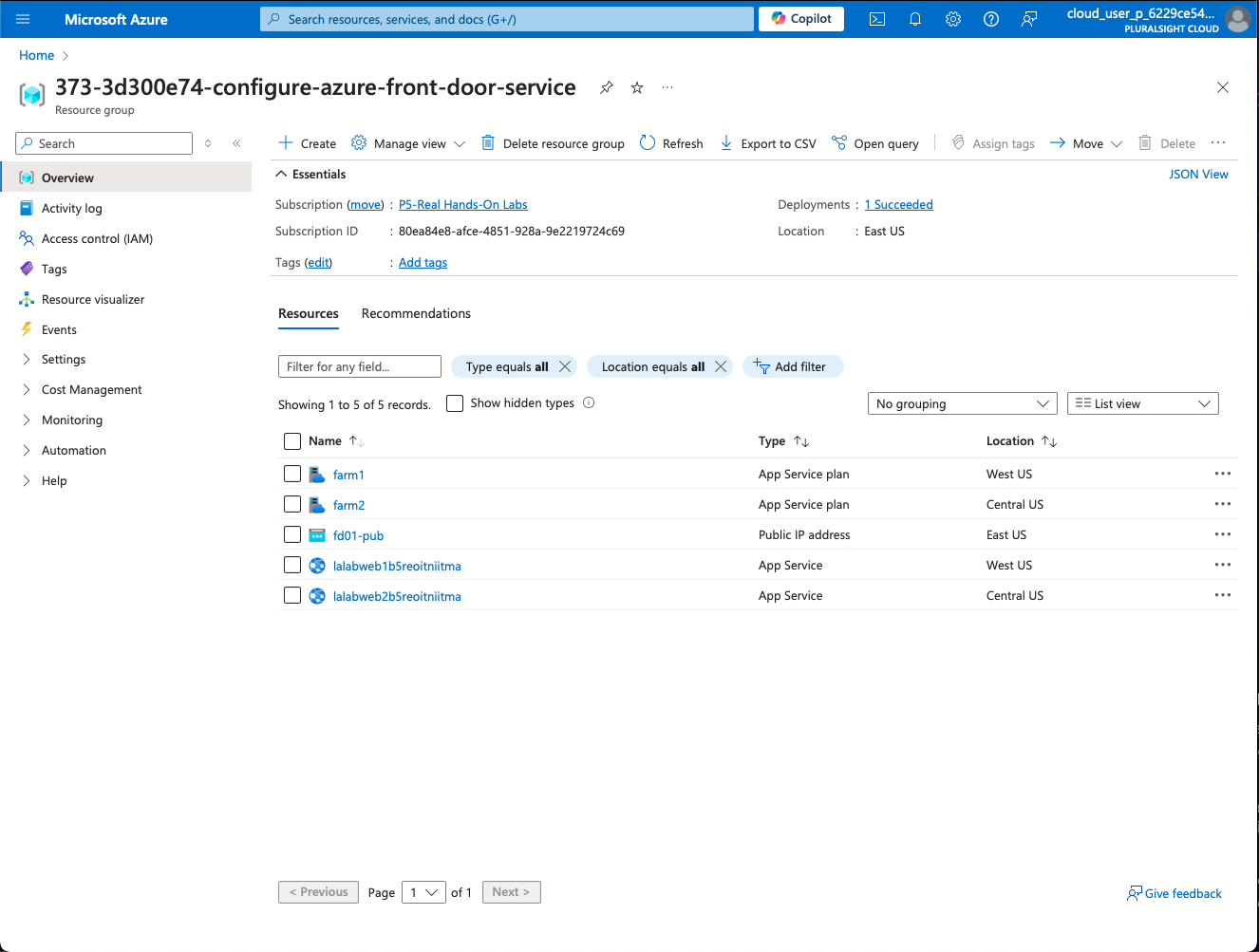Click the Copilot button

[801, 19]
